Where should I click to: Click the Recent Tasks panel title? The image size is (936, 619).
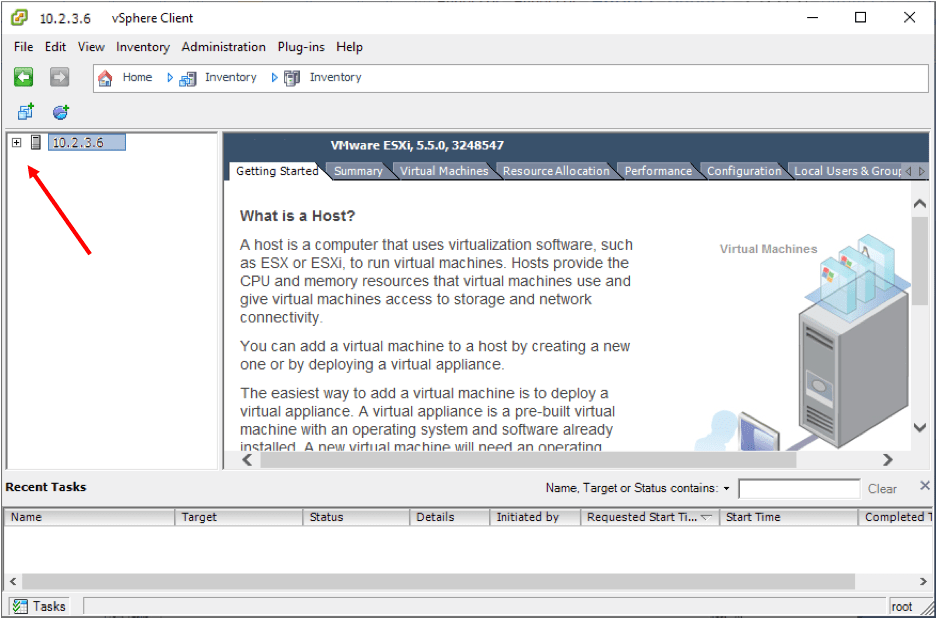46,487
